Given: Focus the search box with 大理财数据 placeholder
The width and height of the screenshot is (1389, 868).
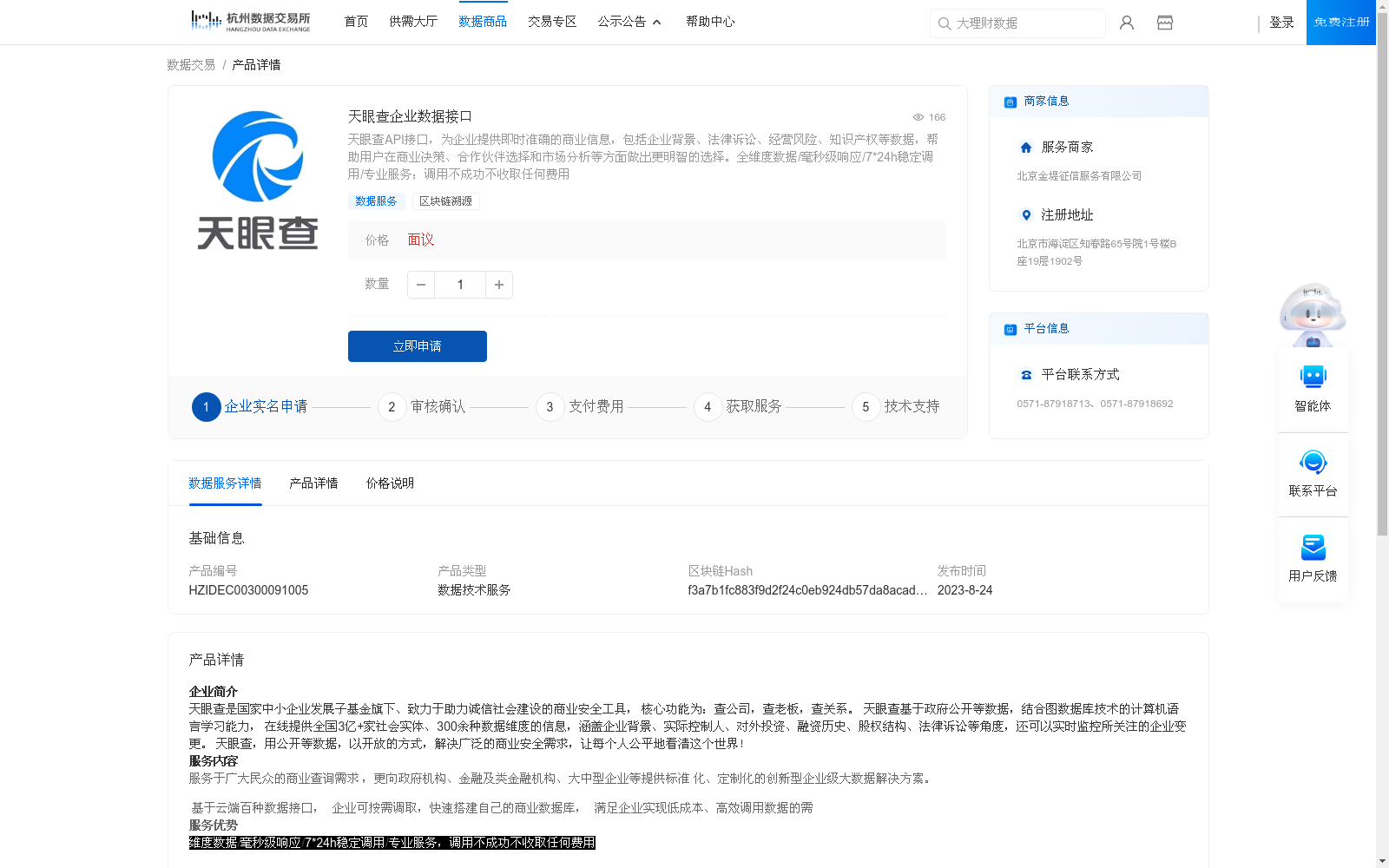Looking at the screenshot, I should tap(1017, 23).
